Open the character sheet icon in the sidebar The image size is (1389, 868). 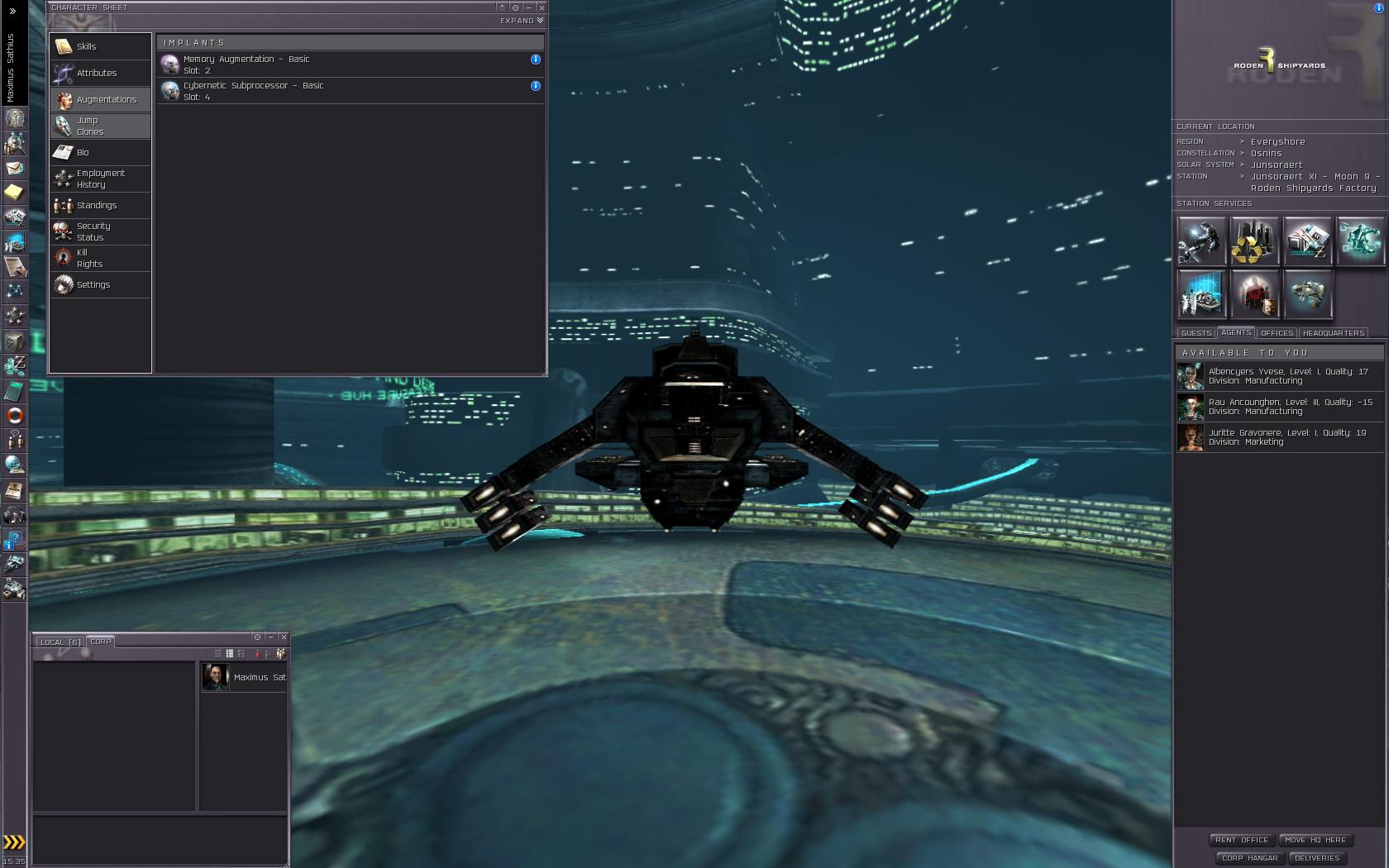(14, 119)
